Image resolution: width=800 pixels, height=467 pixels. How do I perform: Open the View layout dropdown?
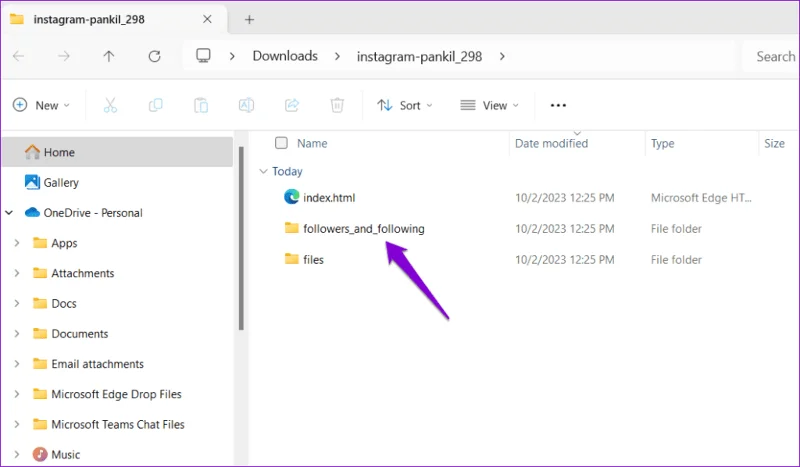(x=489, y=105)
